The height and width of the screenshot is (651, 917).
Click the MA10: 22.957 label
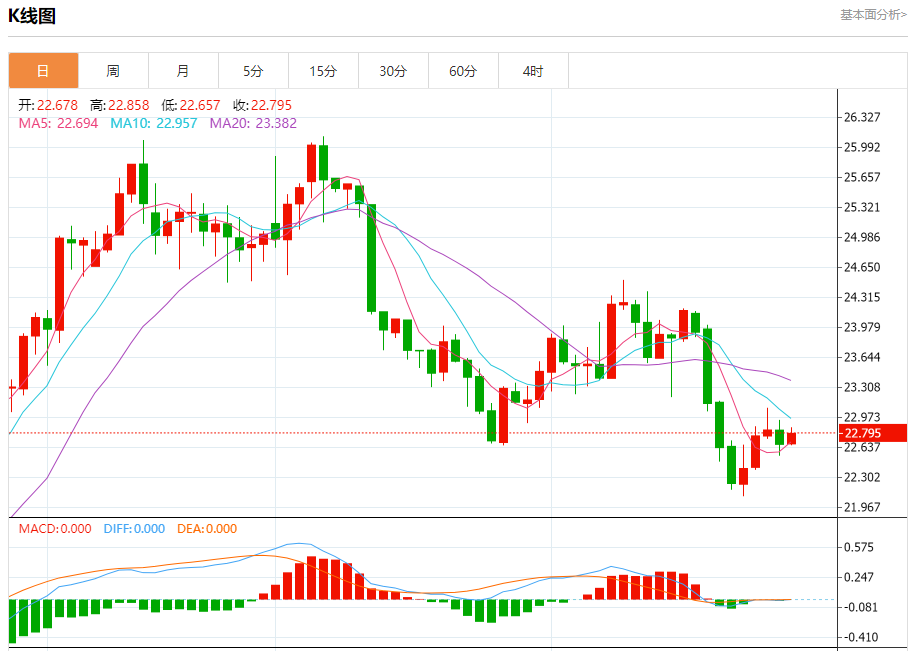click(154, 123)
